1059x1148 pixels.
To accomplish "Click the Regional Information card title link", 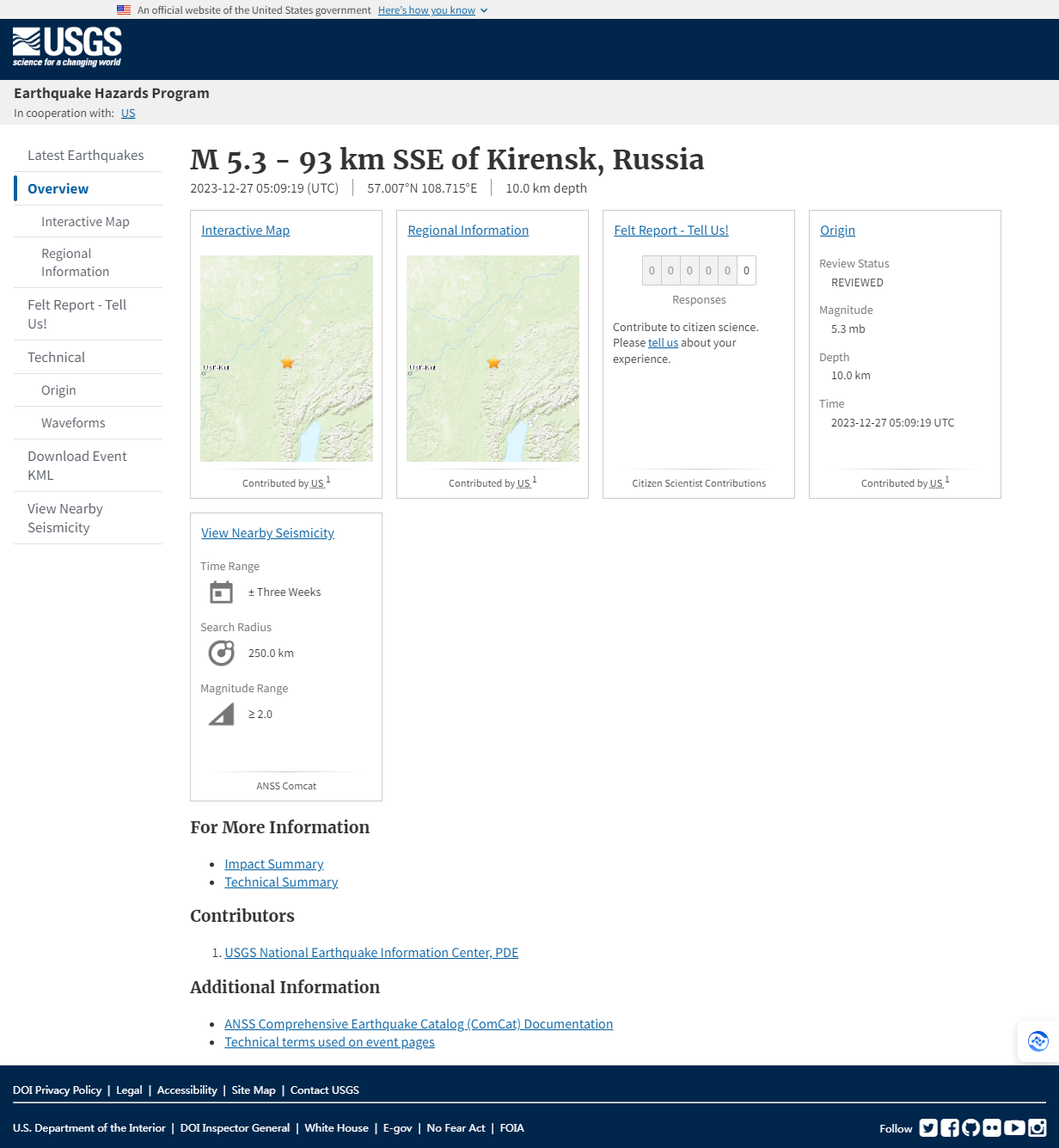I will [x=468, y=230].
